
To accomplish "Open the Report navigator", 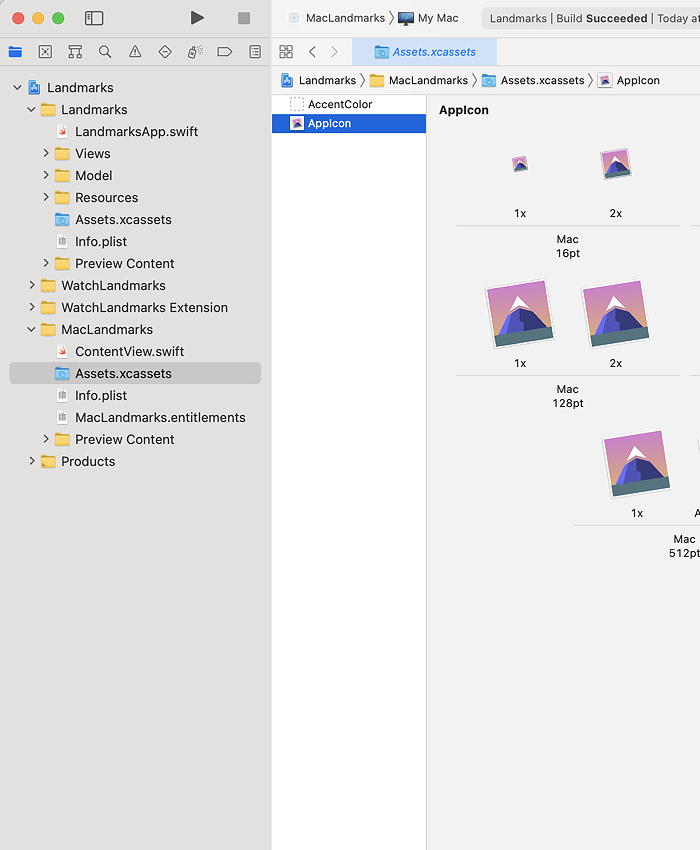I will (255, 52).
